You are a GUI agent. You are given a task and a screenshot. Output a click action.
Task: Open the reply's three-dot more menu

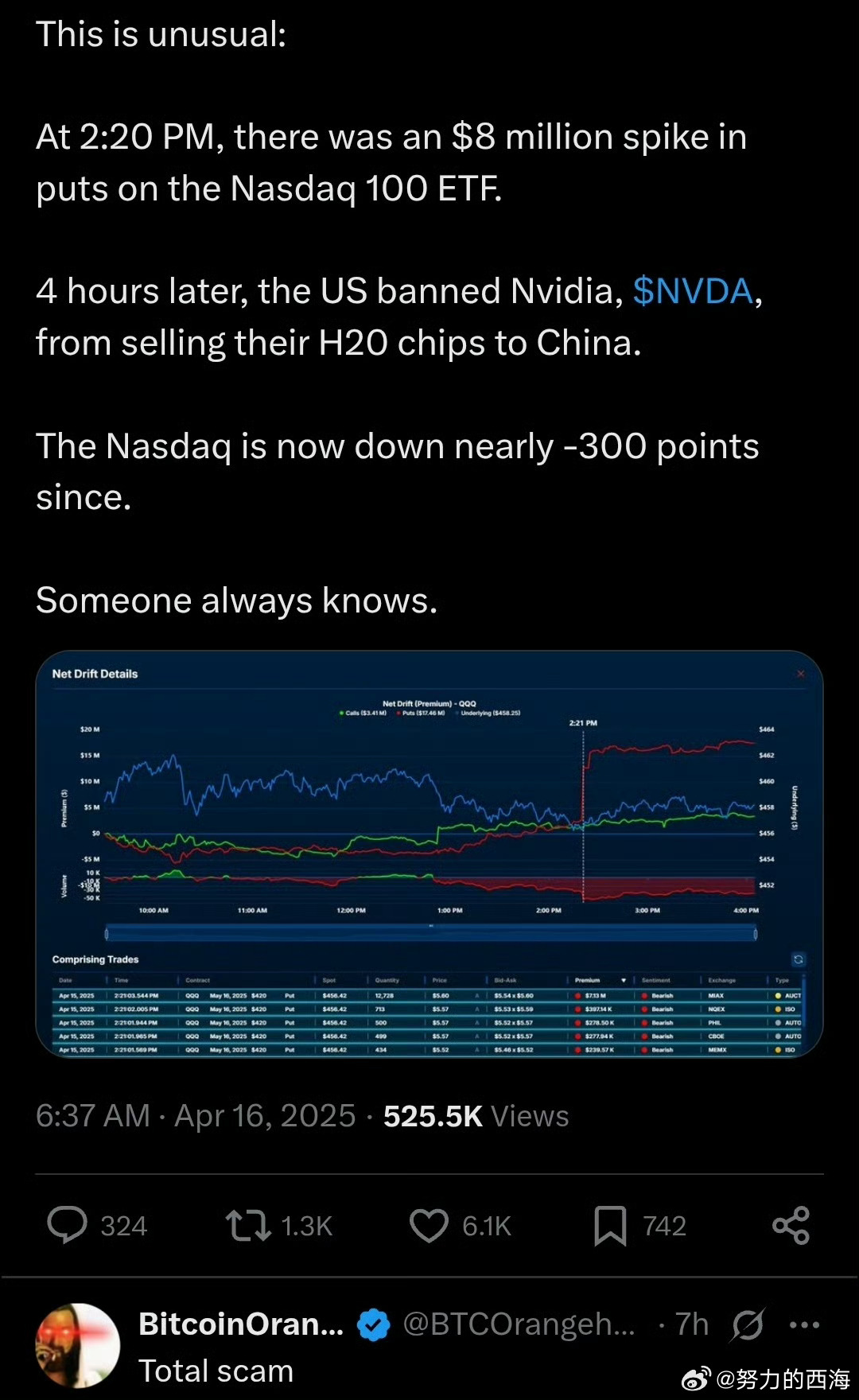[x=804, y=1324]
